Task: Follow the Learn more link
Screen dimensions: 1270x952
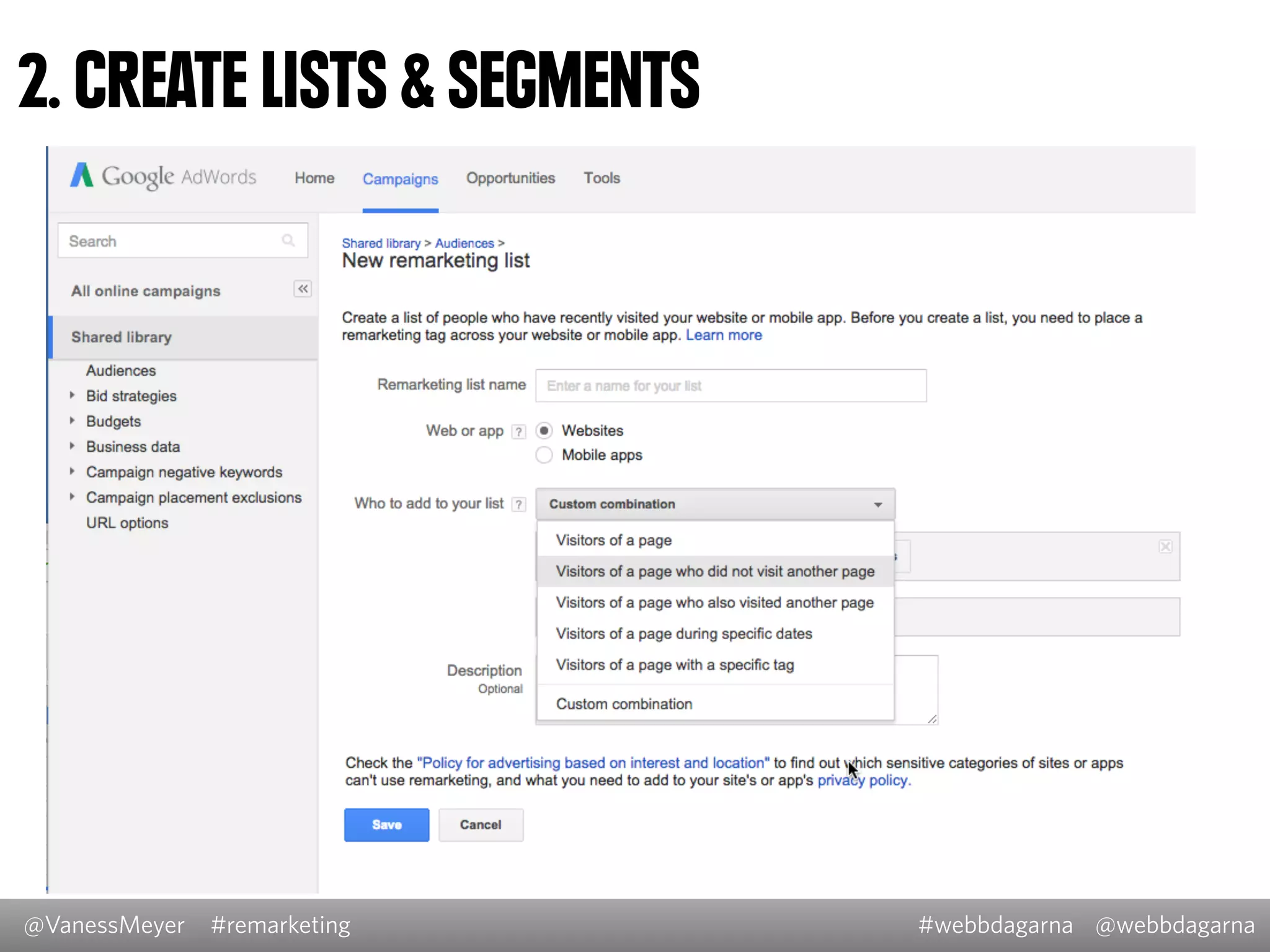Action: (x=724, y=335)
